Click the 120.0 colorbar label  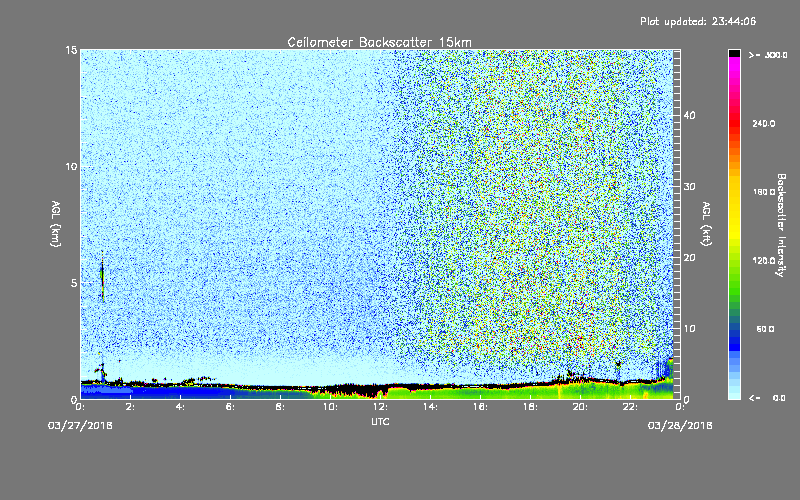click(764, 261)
